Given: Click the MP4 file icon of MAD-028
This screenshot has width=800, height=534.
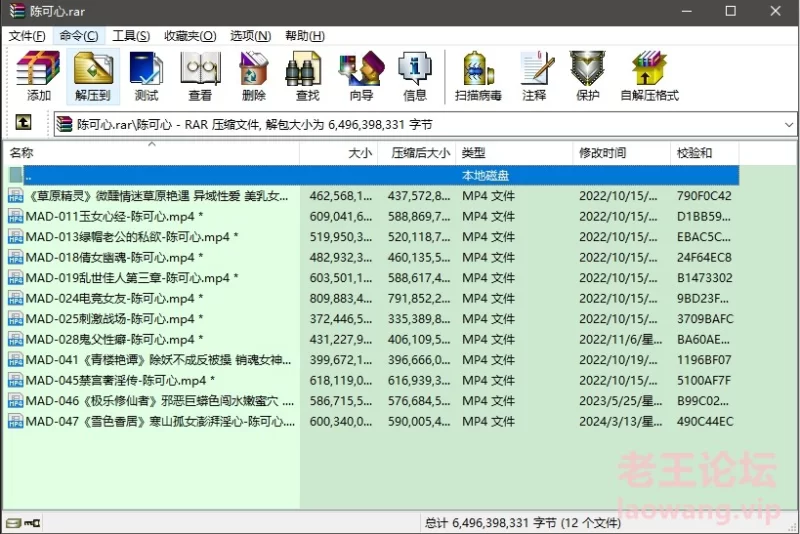Looking at the screenshot, I should 15,339.
